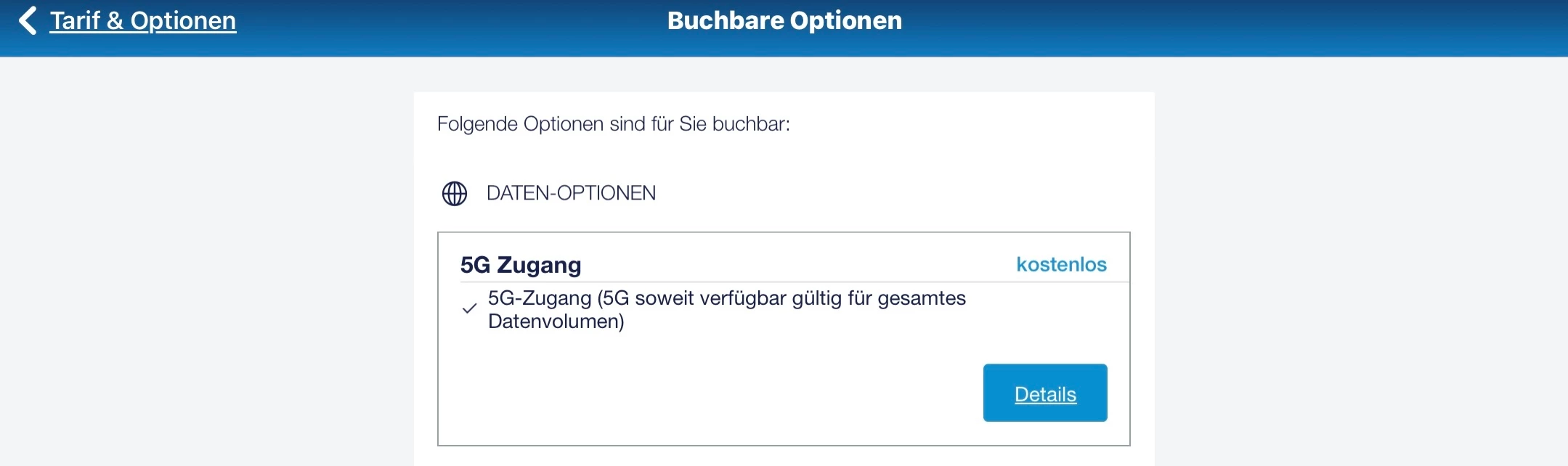Click the word Optionen in the back link
The width and height of the screenshot is (1568, 466).
pos(183,20)
